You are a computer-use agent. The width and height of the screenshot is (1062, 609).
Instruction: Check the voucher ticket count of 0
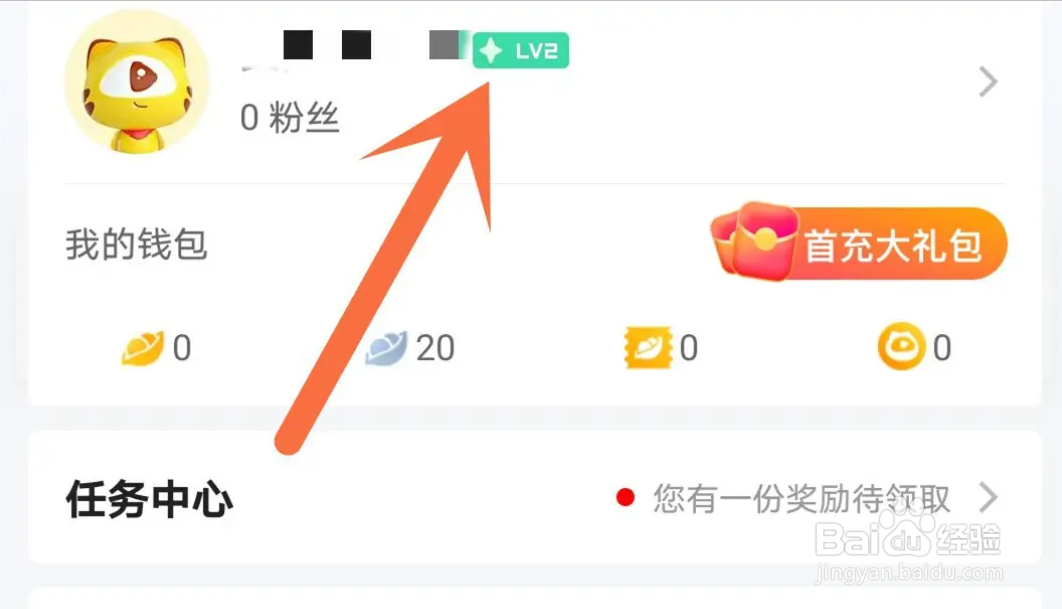pos(688,348)
